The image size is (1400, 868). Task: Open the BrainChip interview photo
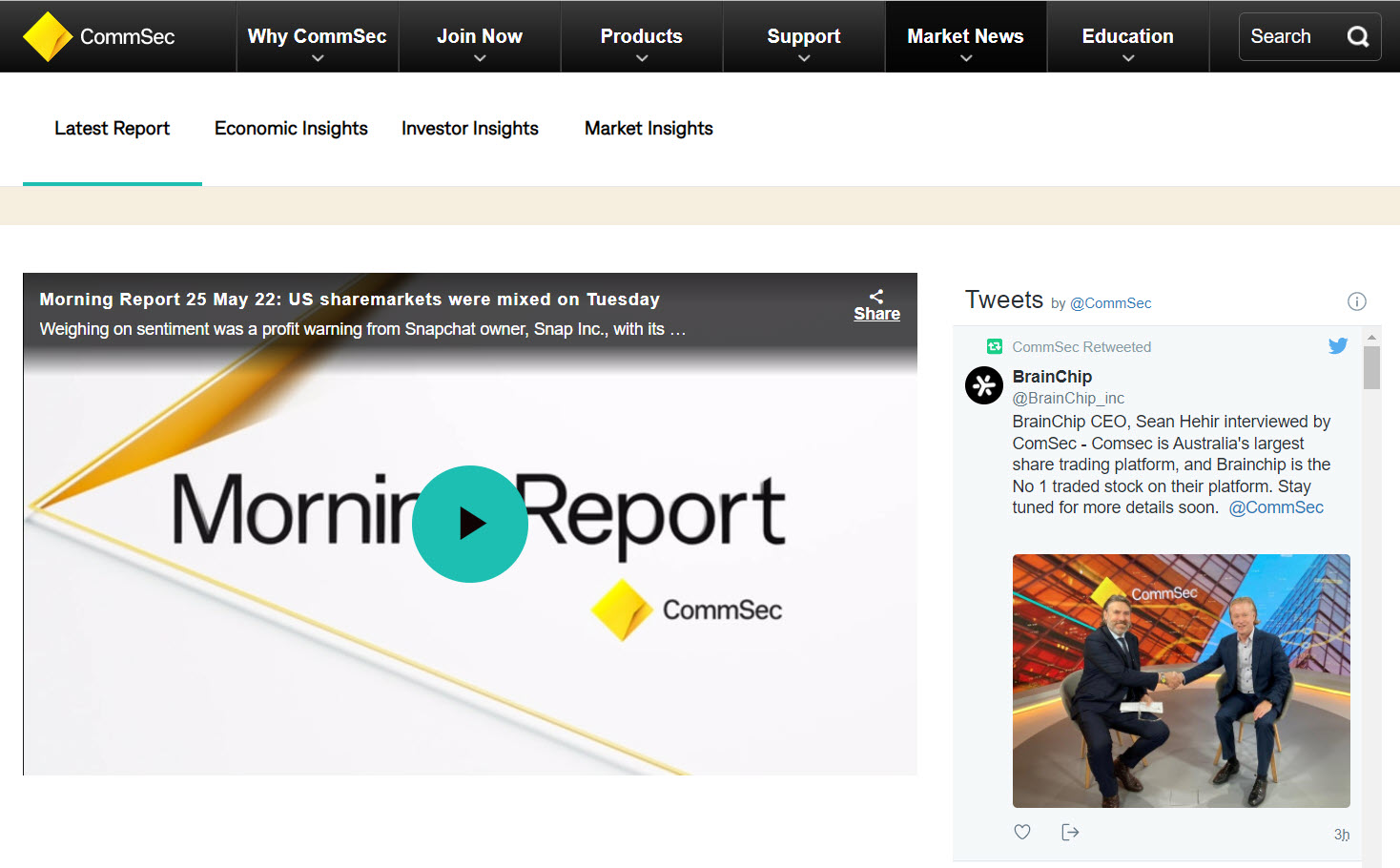[x=1181, y=680]
